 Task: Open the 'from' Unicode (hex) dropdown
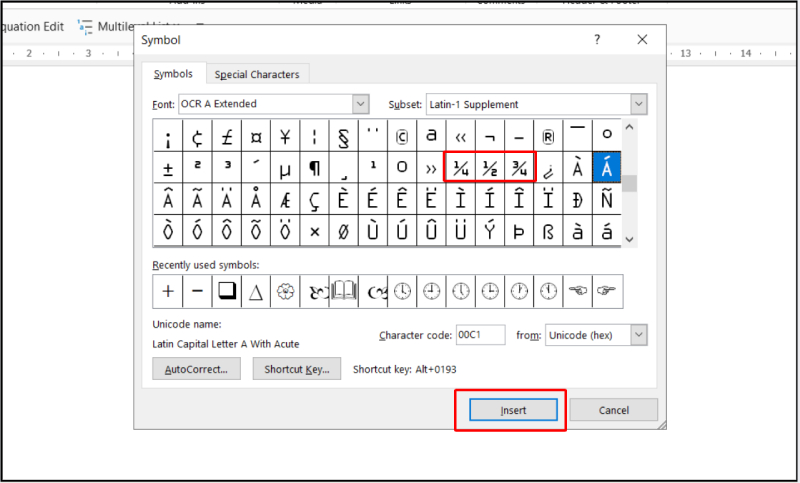[638, 335]
